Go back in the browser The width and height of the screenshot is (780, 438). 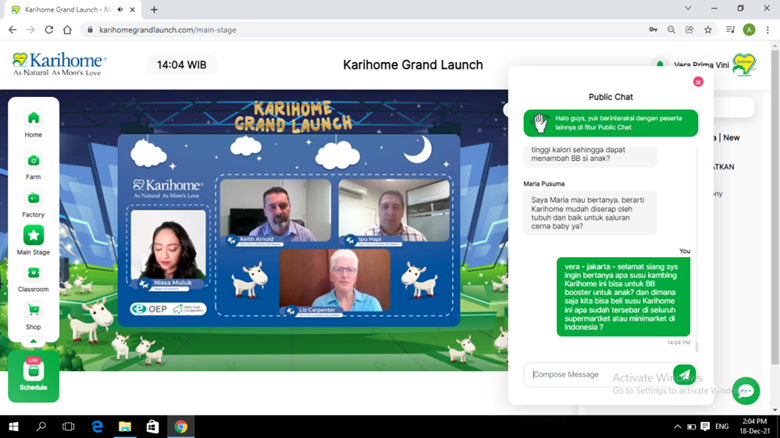click(x=12, y=30)
